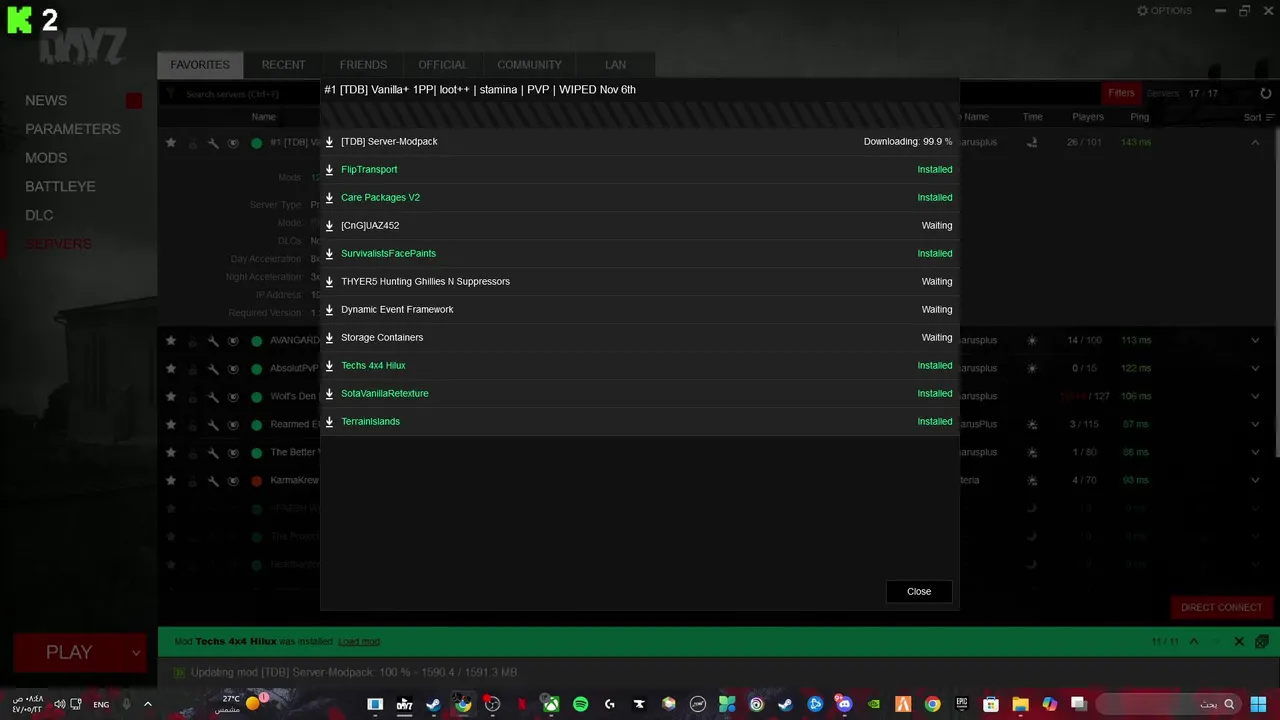Click download icon beside Techs 4x4 Hilux
The image size is (1280, 720).
click(x=329, y=366)
